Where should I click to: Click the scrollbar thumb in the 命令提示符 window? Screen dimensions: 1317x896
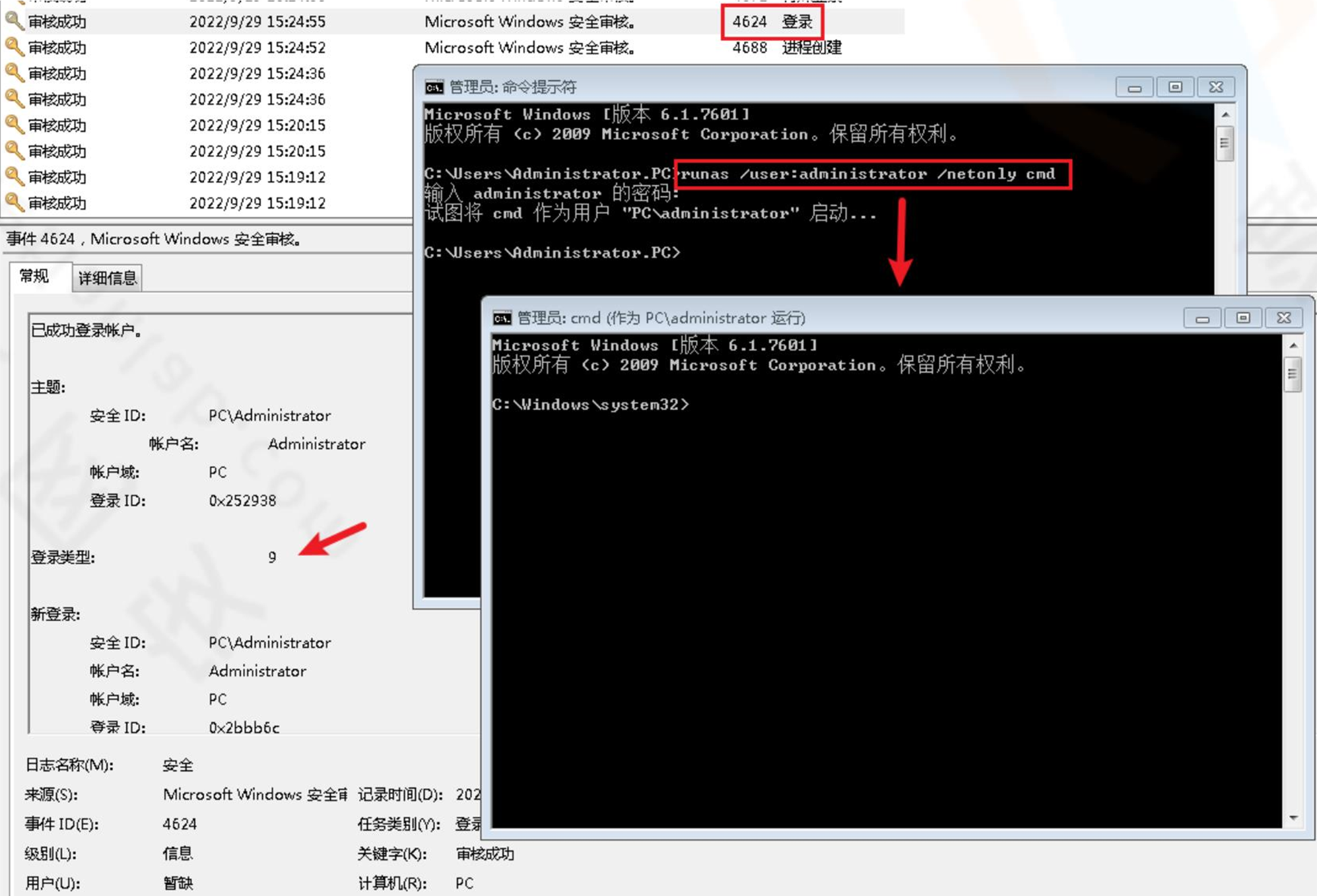[1224, 144]
